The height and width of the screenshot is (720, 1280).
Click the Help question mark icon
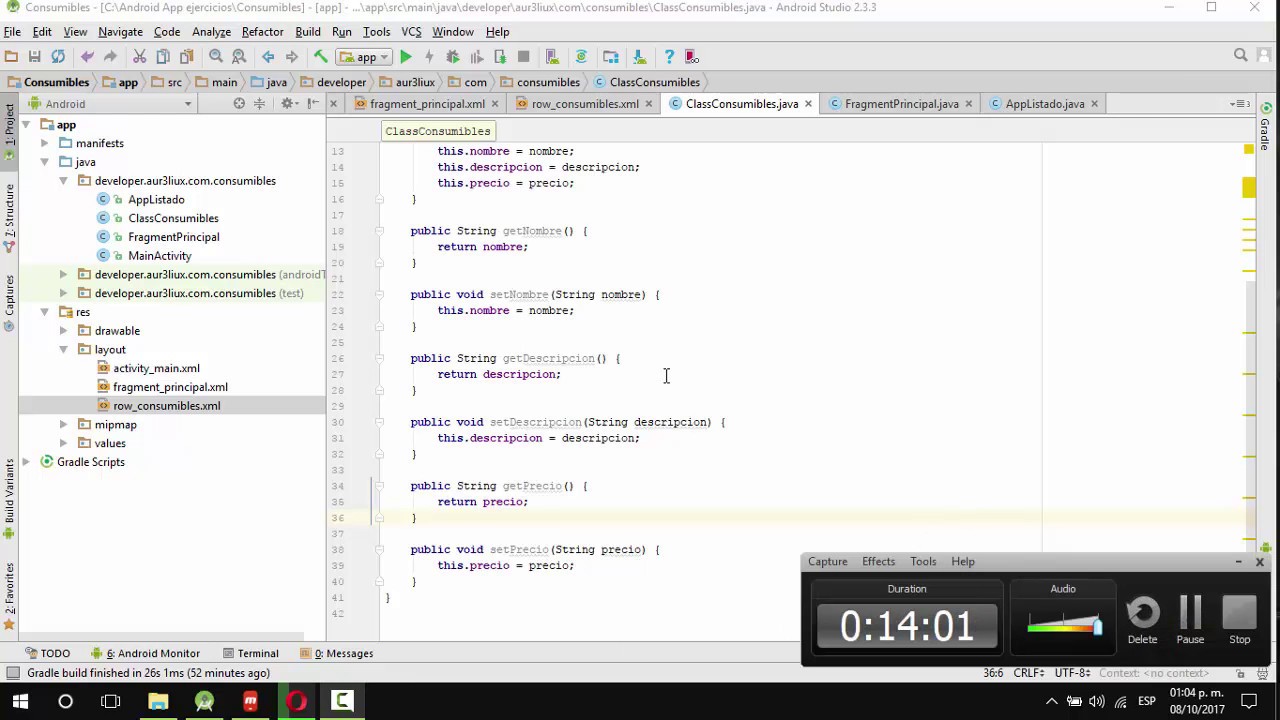click(x=669, y=57)
